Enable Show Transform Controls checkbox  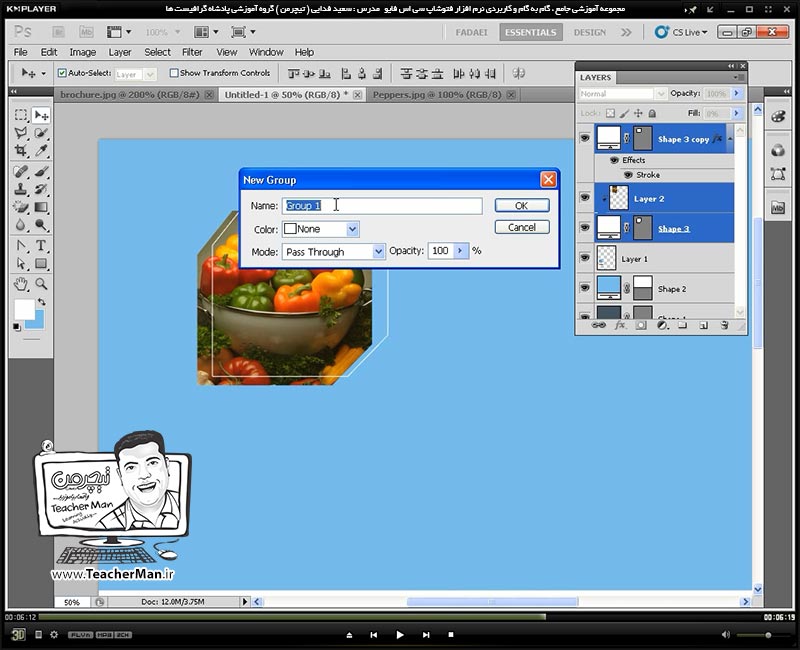click(174, 73)
